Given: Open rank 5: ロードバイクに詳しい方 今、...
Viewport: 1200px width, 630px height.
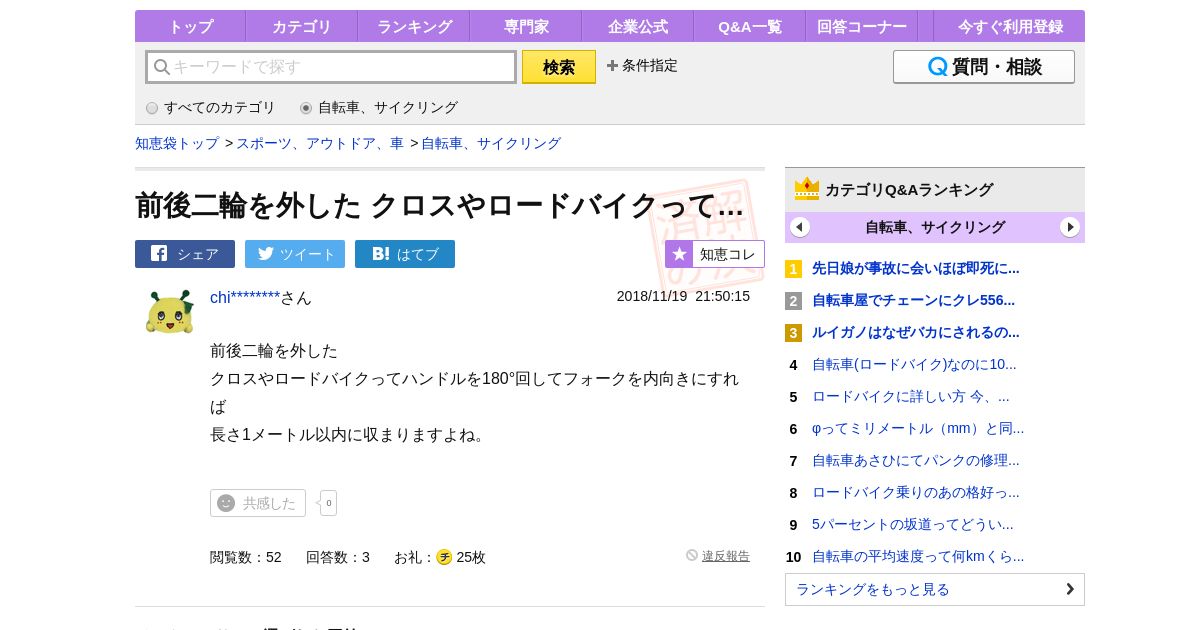Looking at the screenshot, I should (x=911, y=396).
